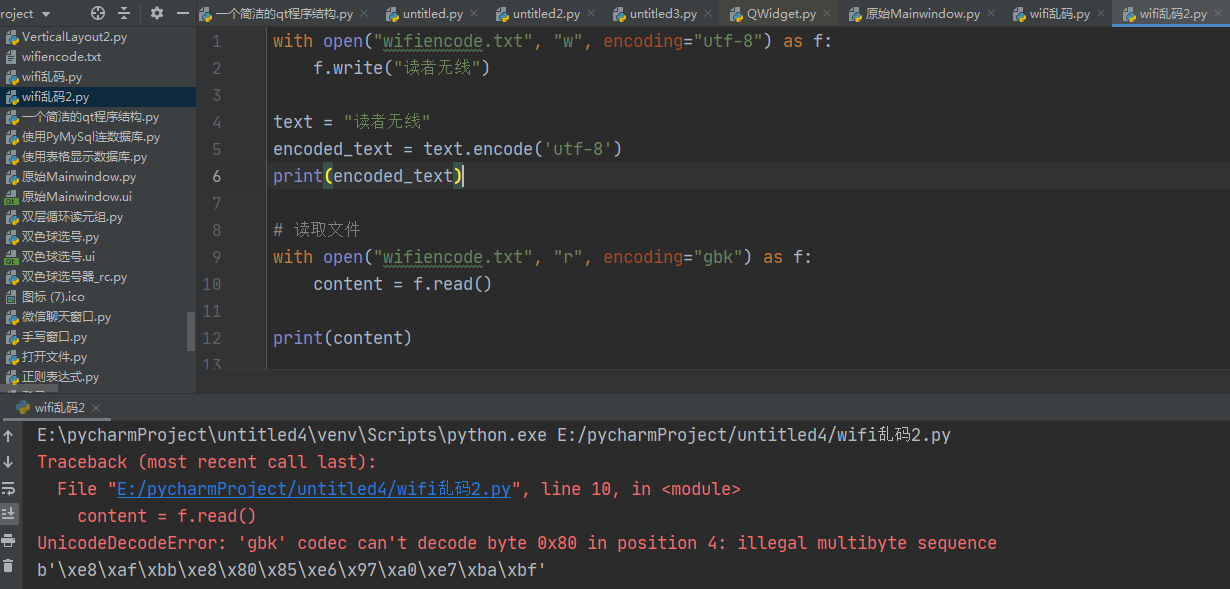The height and width of the screenshot is (589, 1230).
Task: Place cursor on print(content) line
Action: click(x=342, y=338)
